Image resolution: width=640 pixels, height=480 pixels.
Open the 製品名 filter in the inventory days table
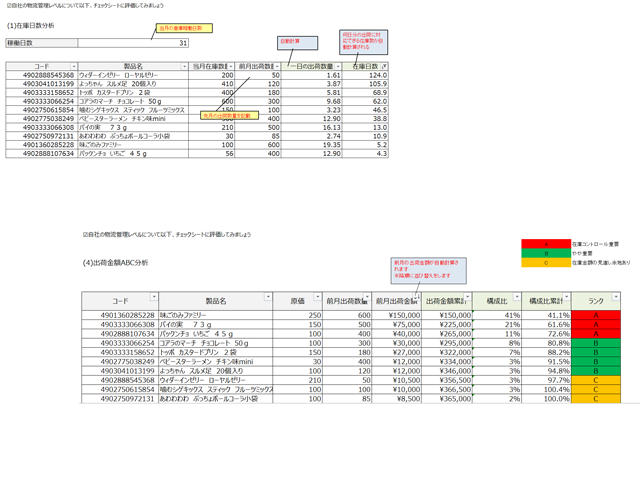click(184, 66)
